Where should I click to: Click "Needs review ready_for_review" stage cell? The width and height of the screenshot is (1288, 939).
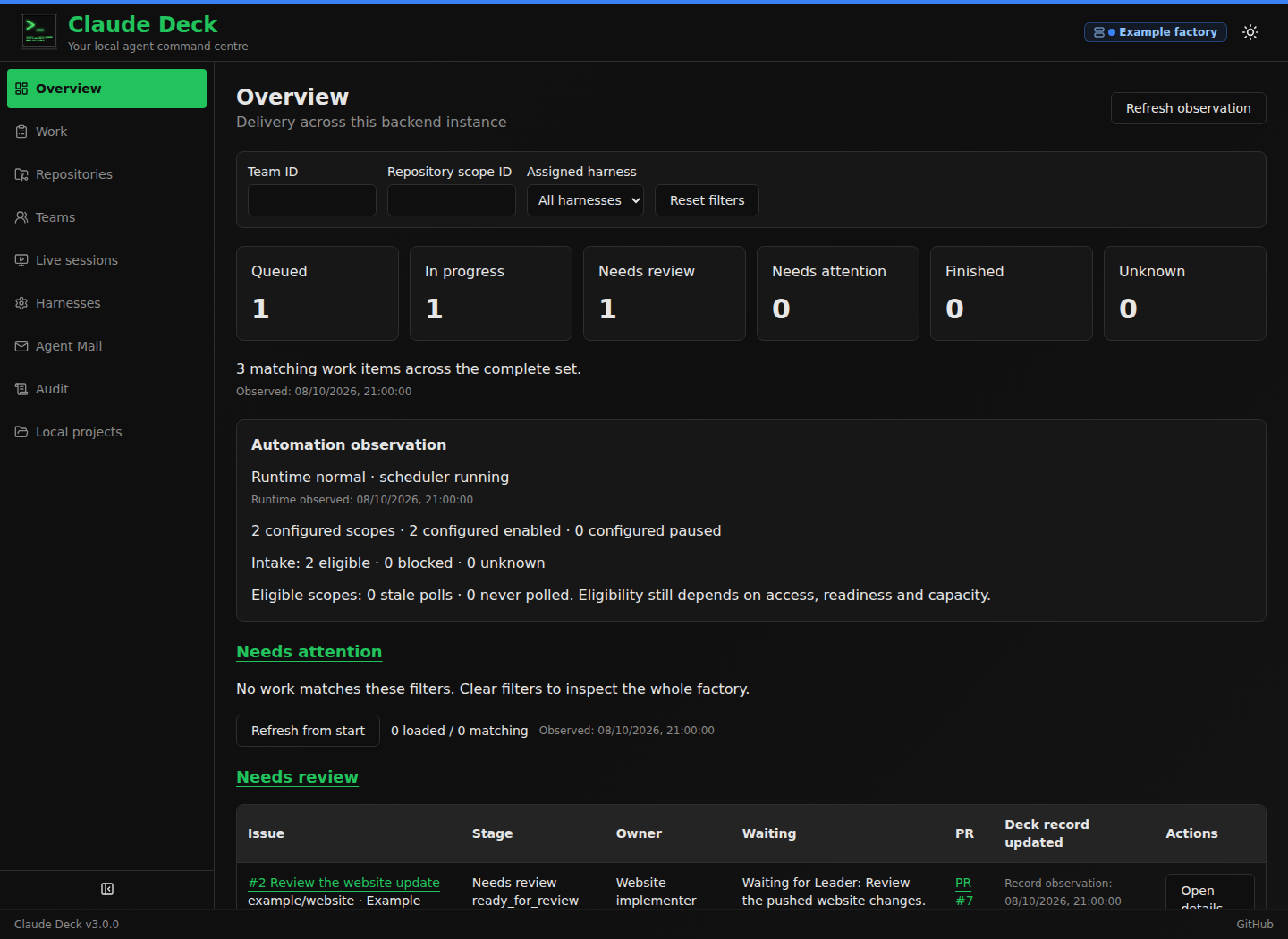[x=525, y=892]
